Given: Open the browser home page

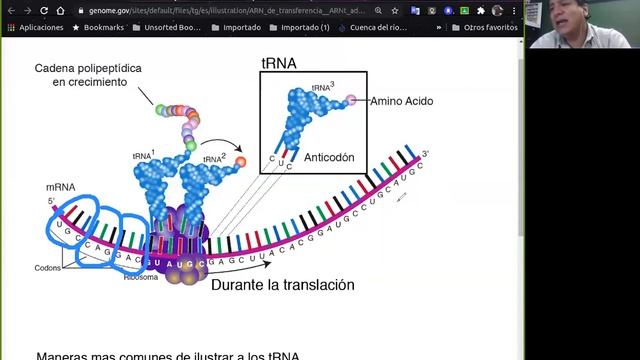Looking at the screenshot, I should (x=60, y=11).
